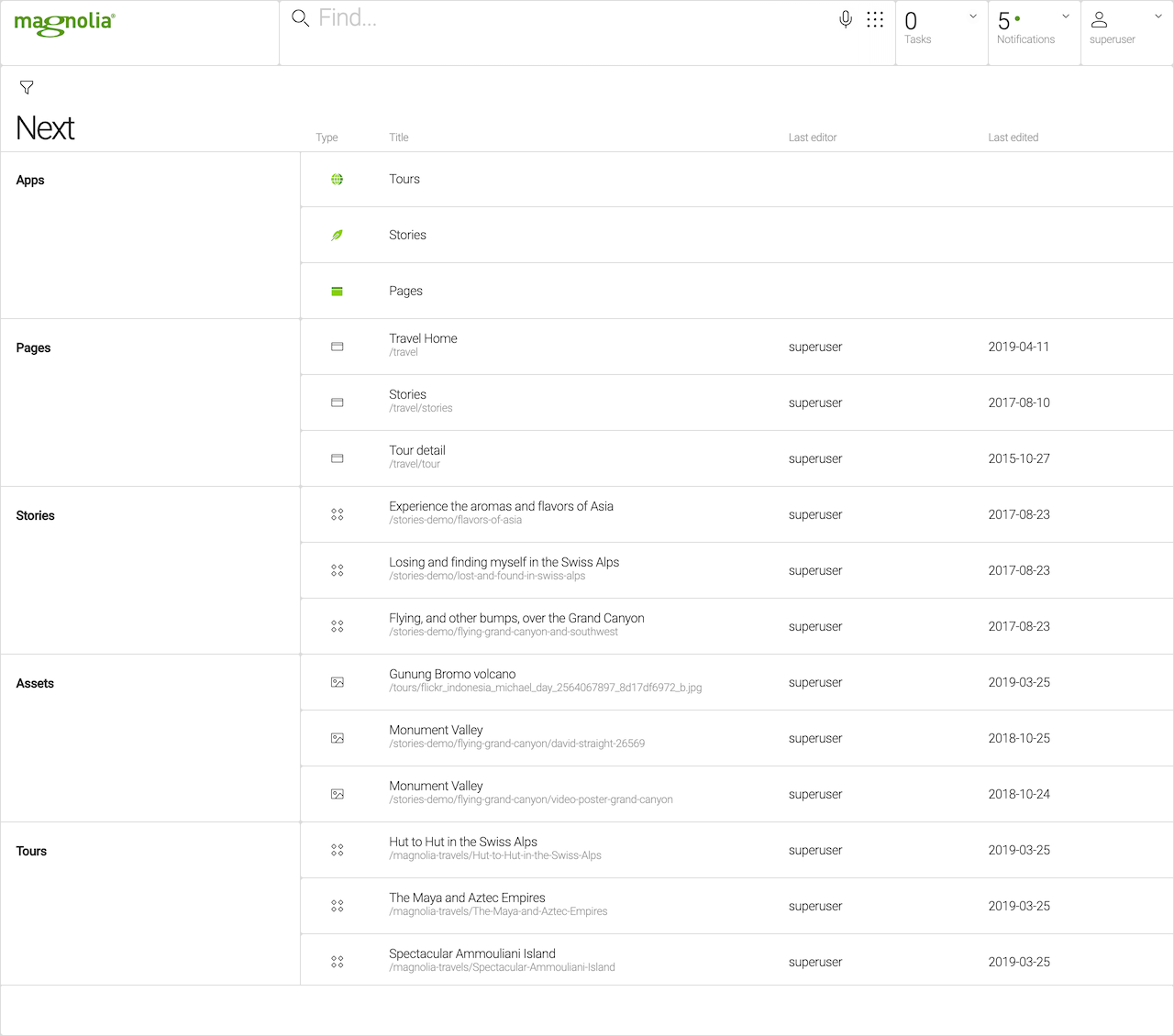Click the filter funnel icon
Image resolution: width=1174 pixels, height=1036 pixels.
coord(27,88)
